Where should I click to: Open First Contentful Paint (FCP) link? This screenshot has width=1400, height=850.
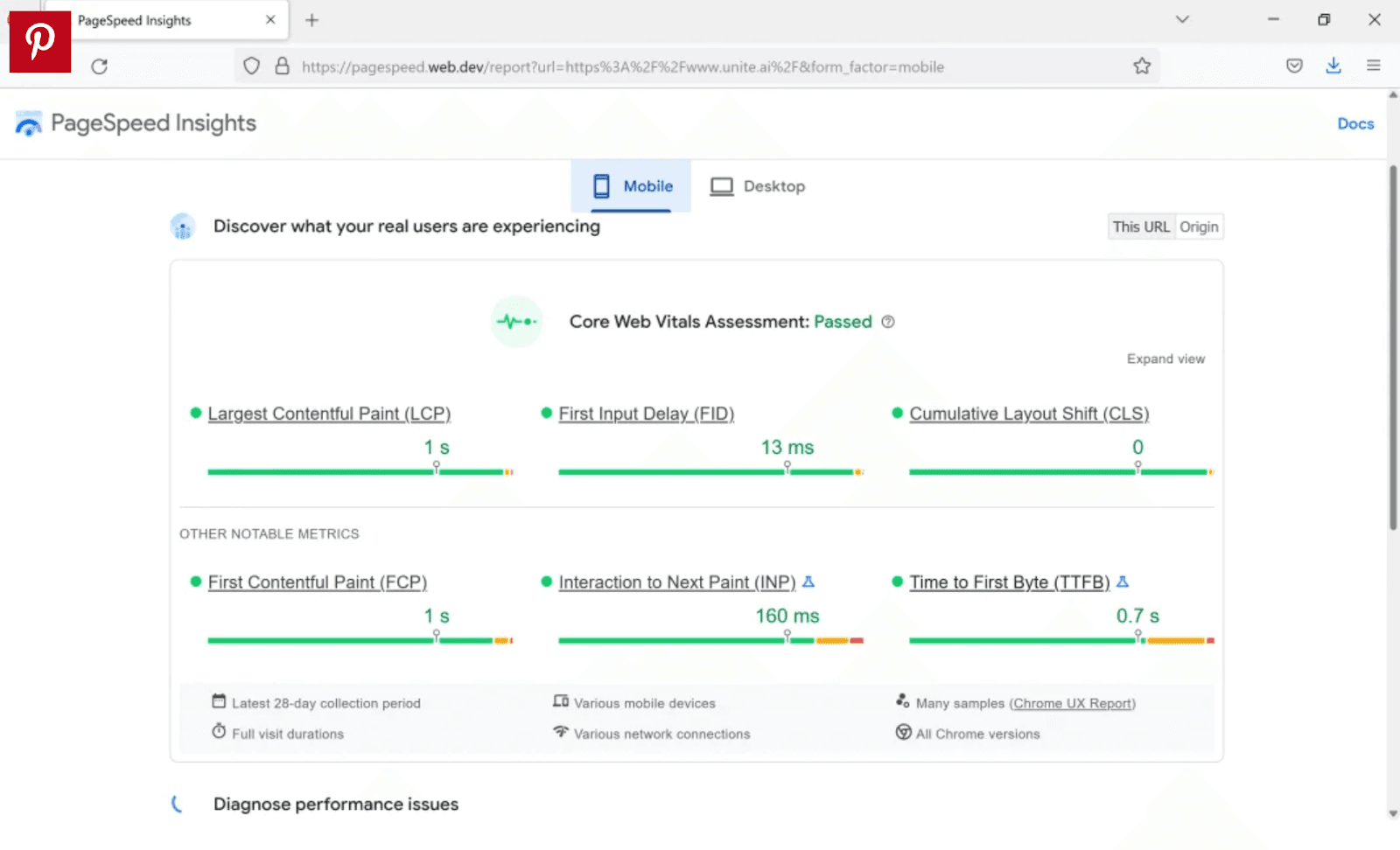318,582
